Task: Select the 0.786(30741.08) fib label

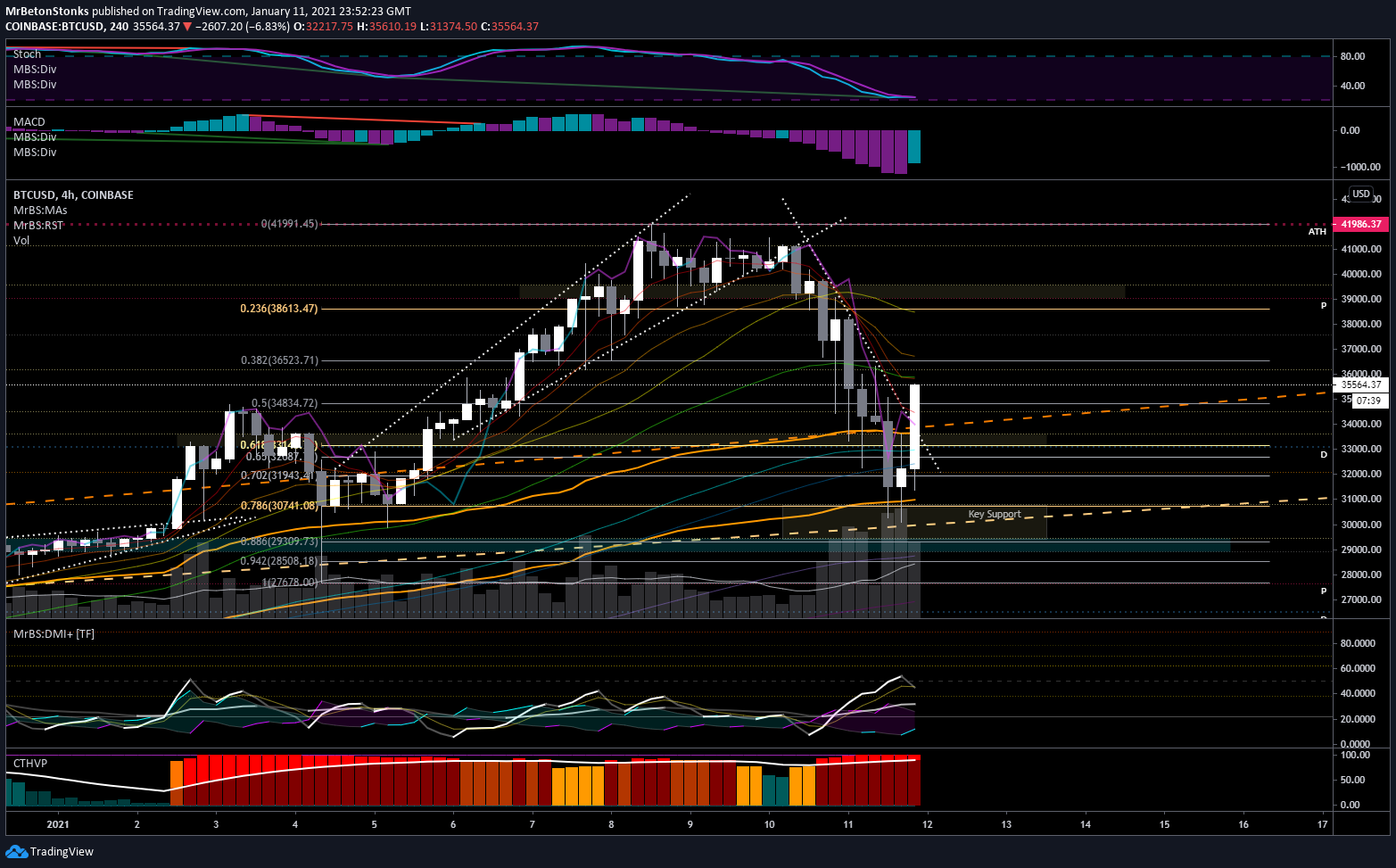Action: pyautogui.click(x=279, y=505)
